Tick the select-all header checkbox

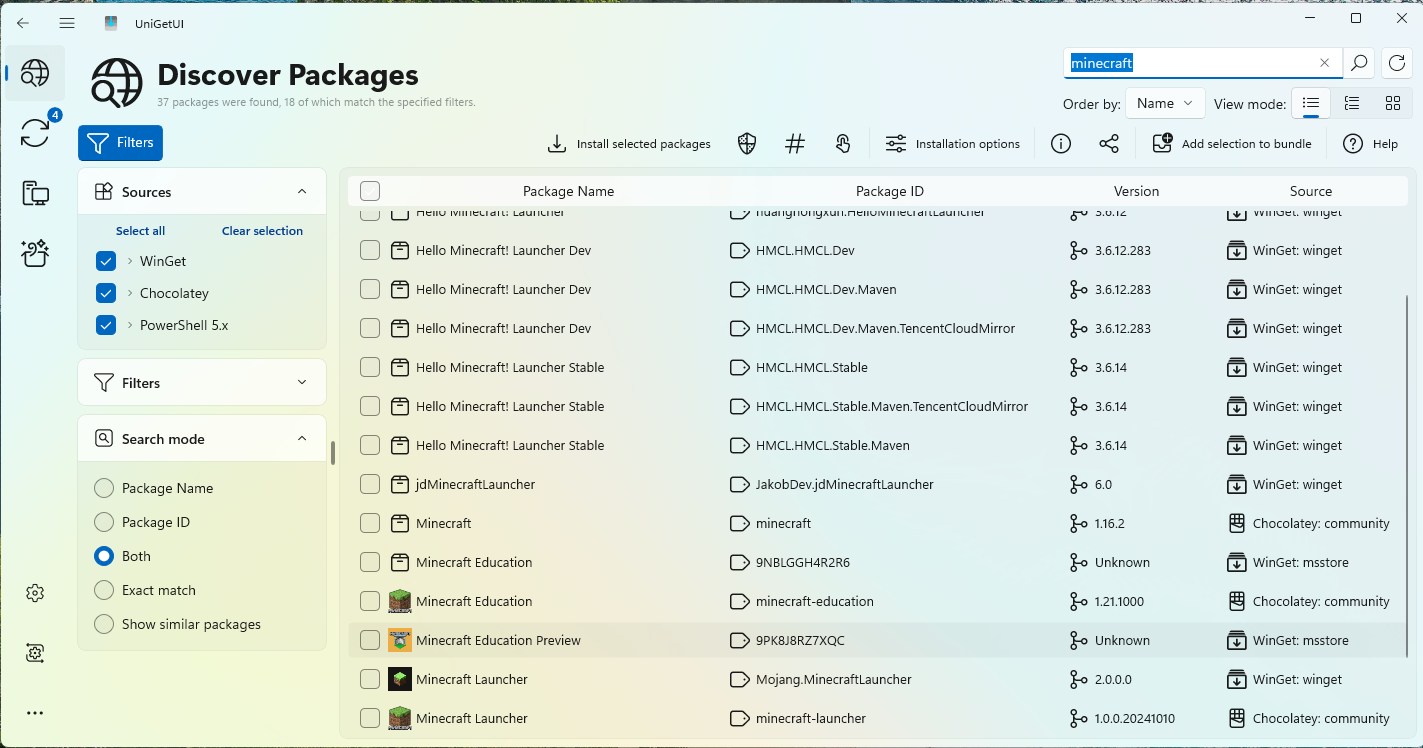[x=370, y=191]
